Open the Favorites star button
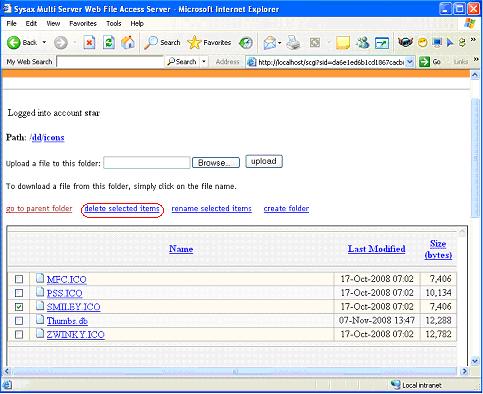The width and height of the screenshot is (483, 394). [x=209, y=43]
